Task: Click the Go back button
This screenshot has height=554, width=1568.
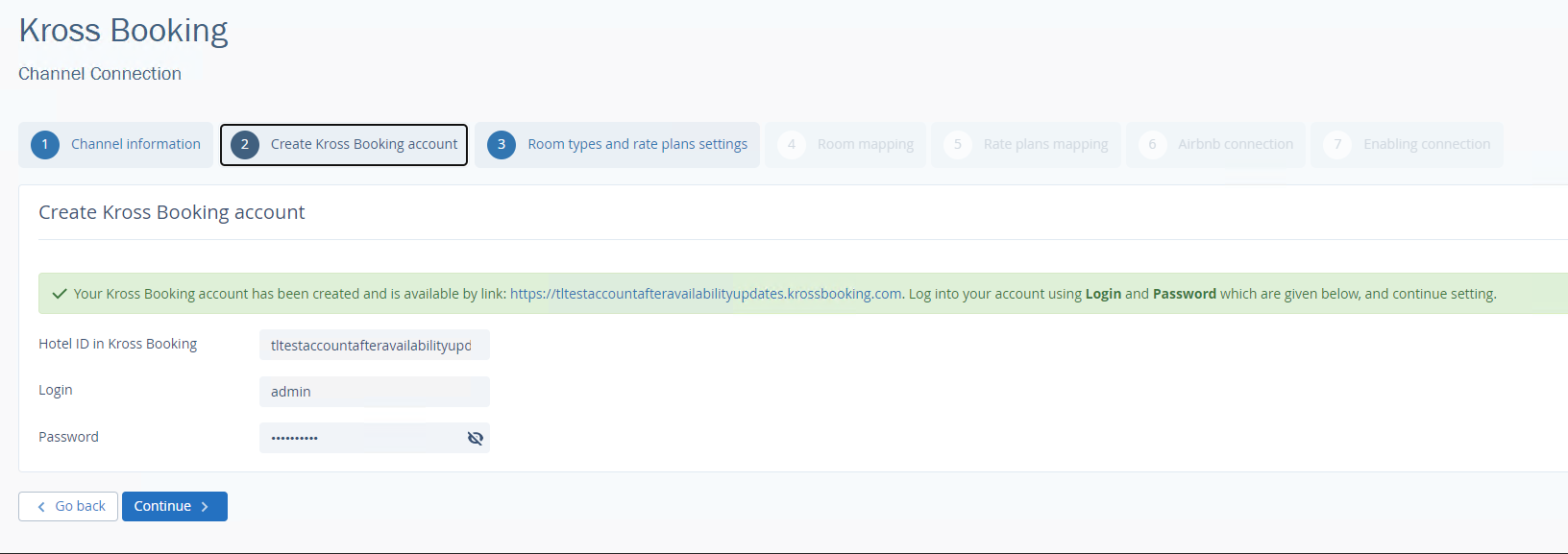Action: [68, 507]
